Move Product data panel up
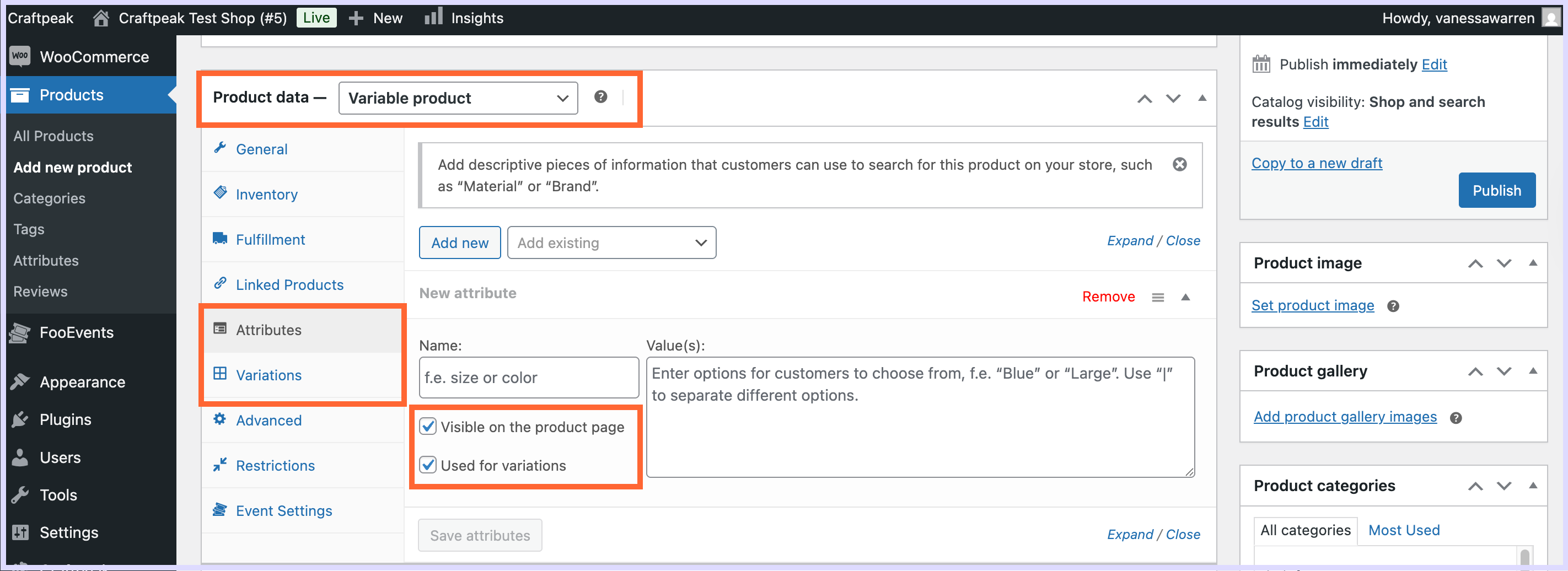Image resolution: width=1568 pixels, height=571 pixels. pos(1145,99)
